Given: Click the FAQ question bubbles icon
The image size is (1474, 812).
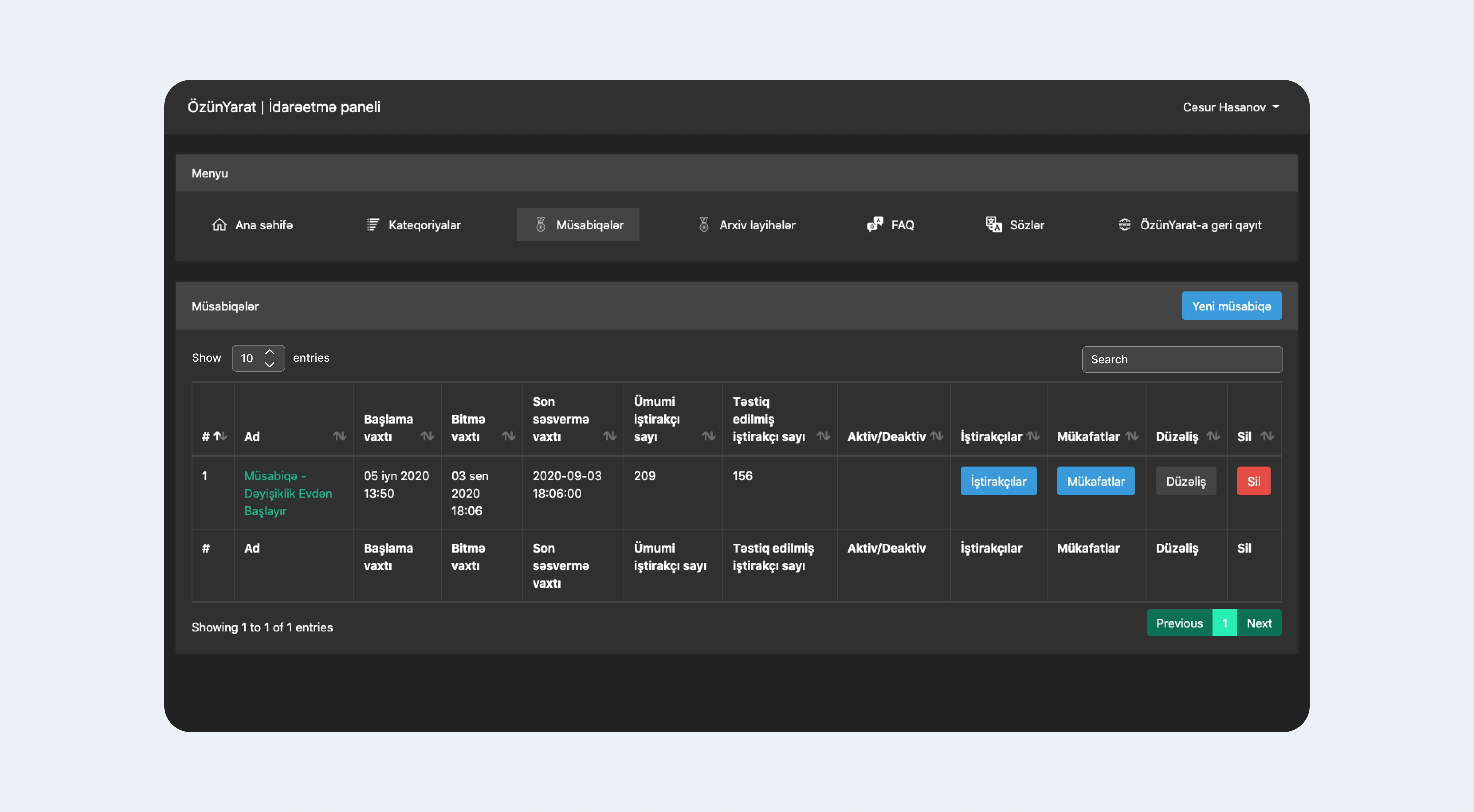Looking at the screenshot, I should pyautogui.click(x=875, y=224).
